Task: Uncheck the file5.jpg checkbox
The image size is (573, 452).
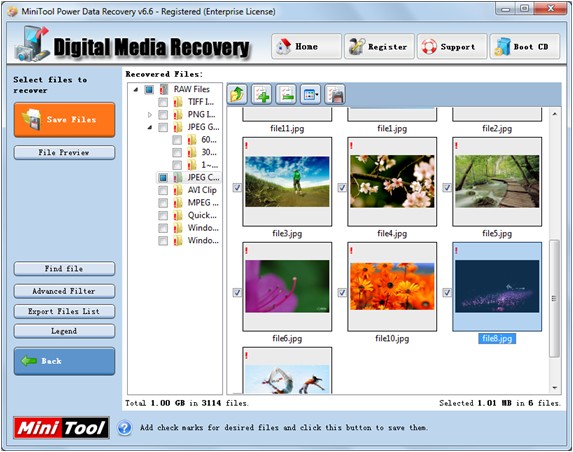Action: click(447, 188)
